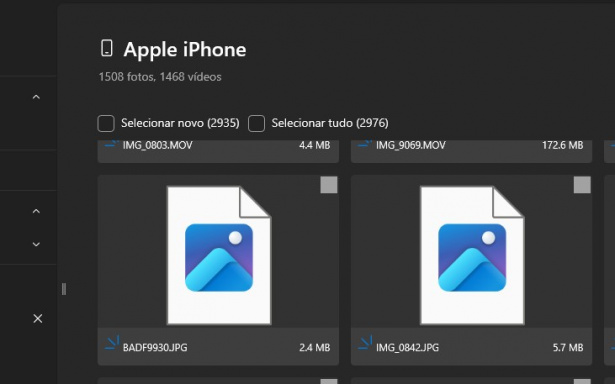The height and width of the screenshot is (384, 615).
Task: Click the 1508 fotos, 1468 vídeos count
Action: 160,77
